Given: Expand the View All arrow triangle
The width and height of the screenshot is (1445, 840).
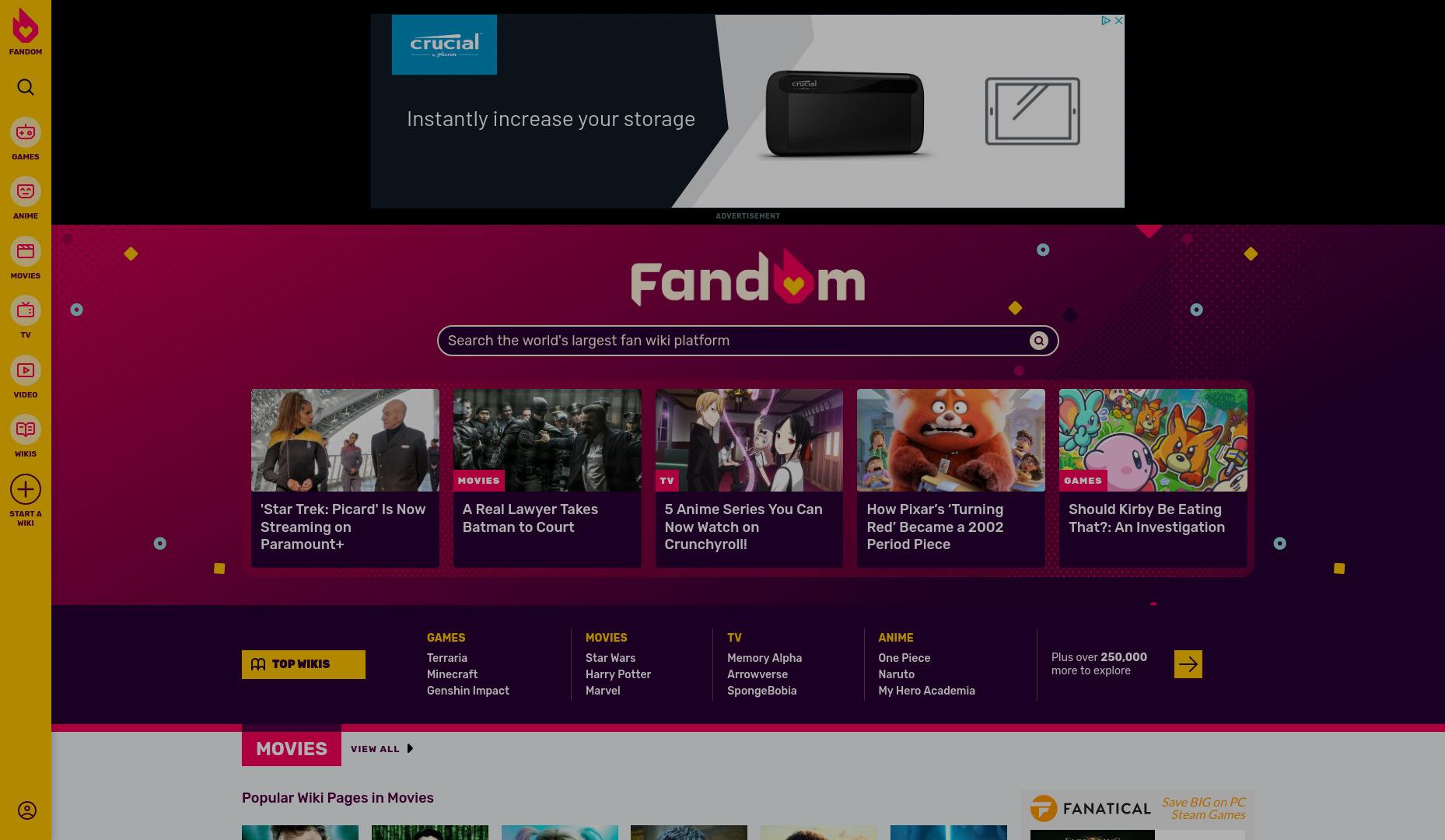Looking at the screenshot, I should (x=410, y=749).
